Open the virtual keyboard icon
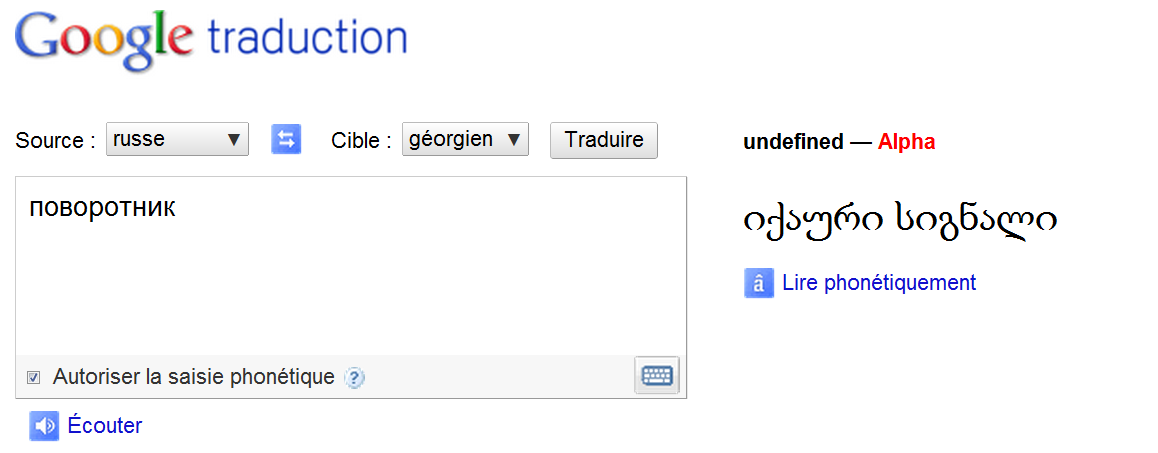Screen dimensions: 1158x453 (657, 376)
